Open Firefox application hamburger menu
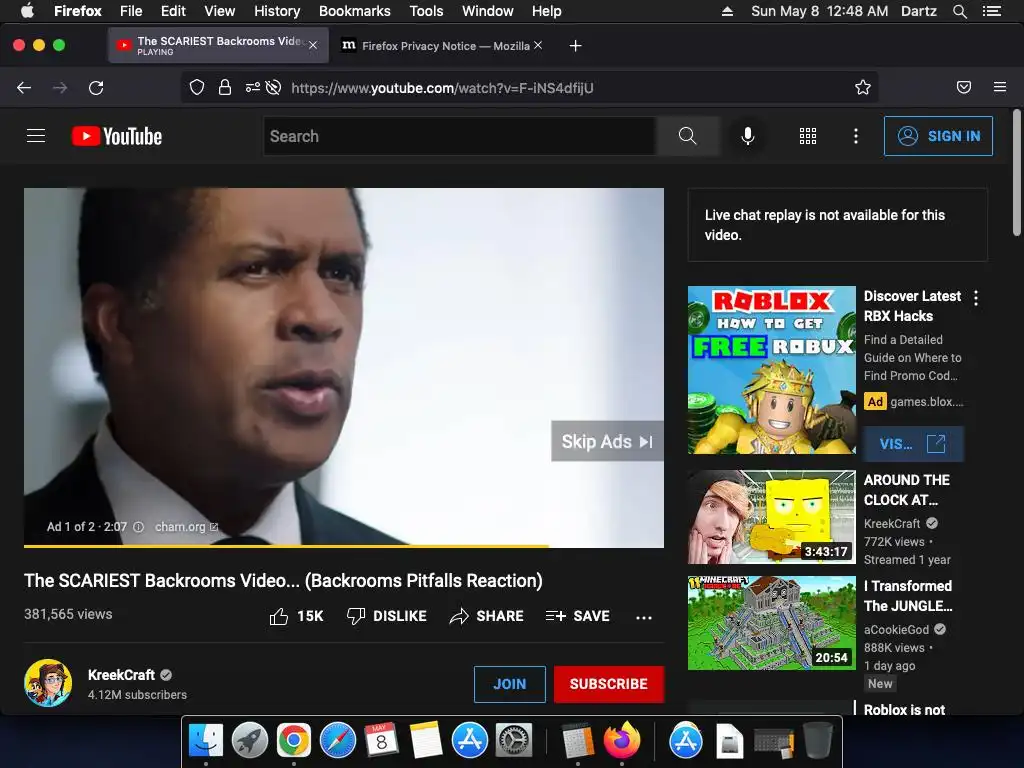The width and height of the screenshot is (1024, 768). pos(1000,87)
